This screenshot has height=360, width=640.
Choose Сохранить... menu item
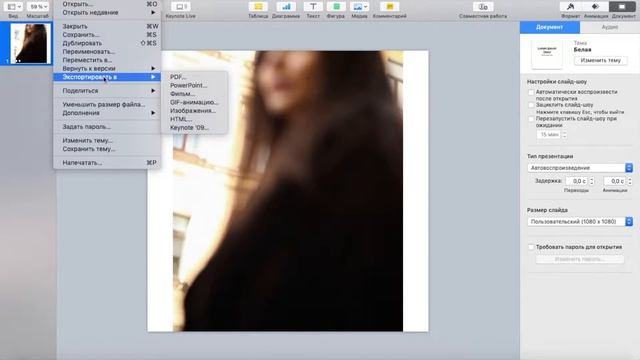pos(107,35)
